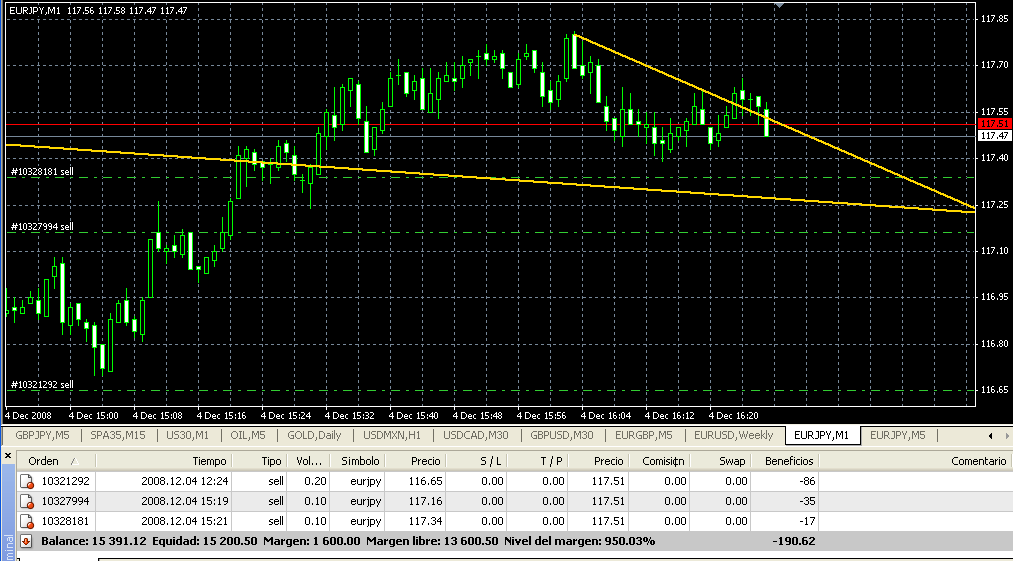Click the order icon beside 10328181
The height and width of the screenshot is (561, 1013).
tap(26, 522)
